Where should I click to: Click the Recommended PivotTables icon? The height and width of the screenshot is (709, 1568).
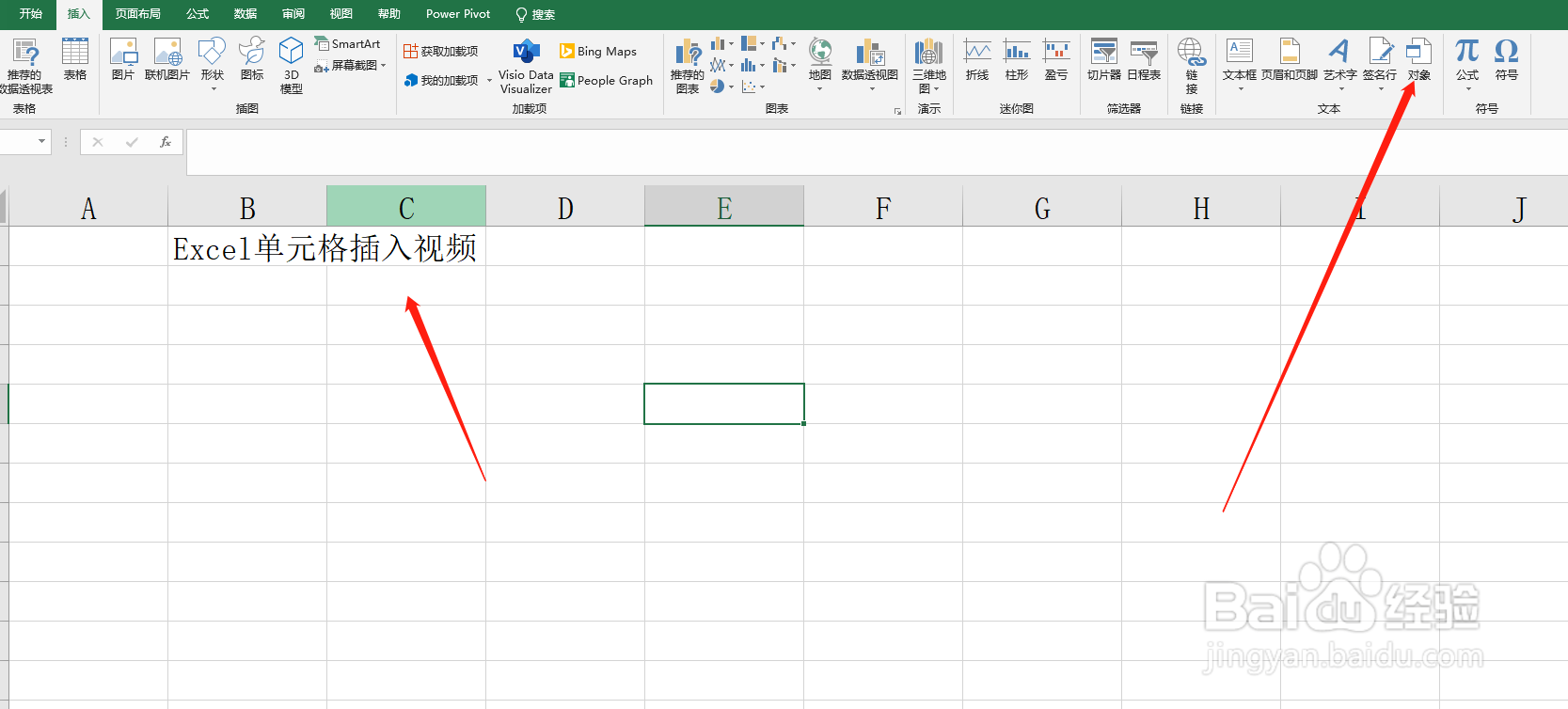[x=24, y=66]
